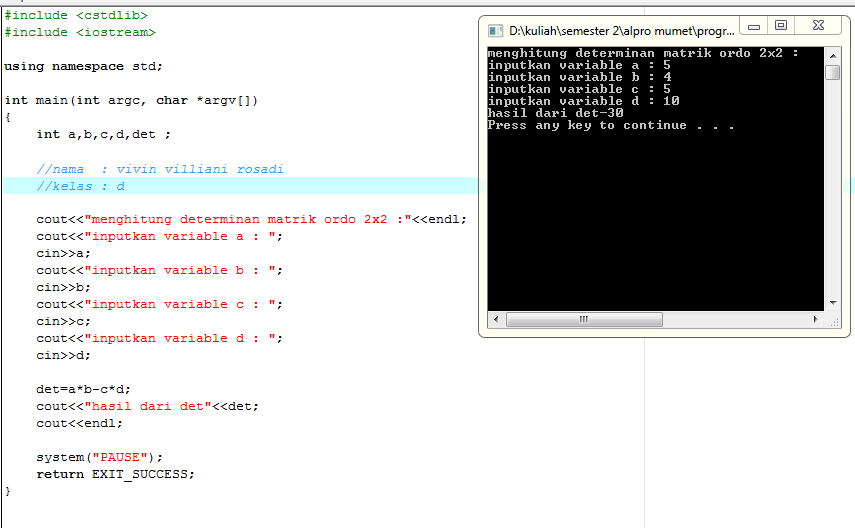The width and height of the screenshot is (855, 528).
Task: Click the console horizontal scrollbar left arrow
Action: point(496,320)
